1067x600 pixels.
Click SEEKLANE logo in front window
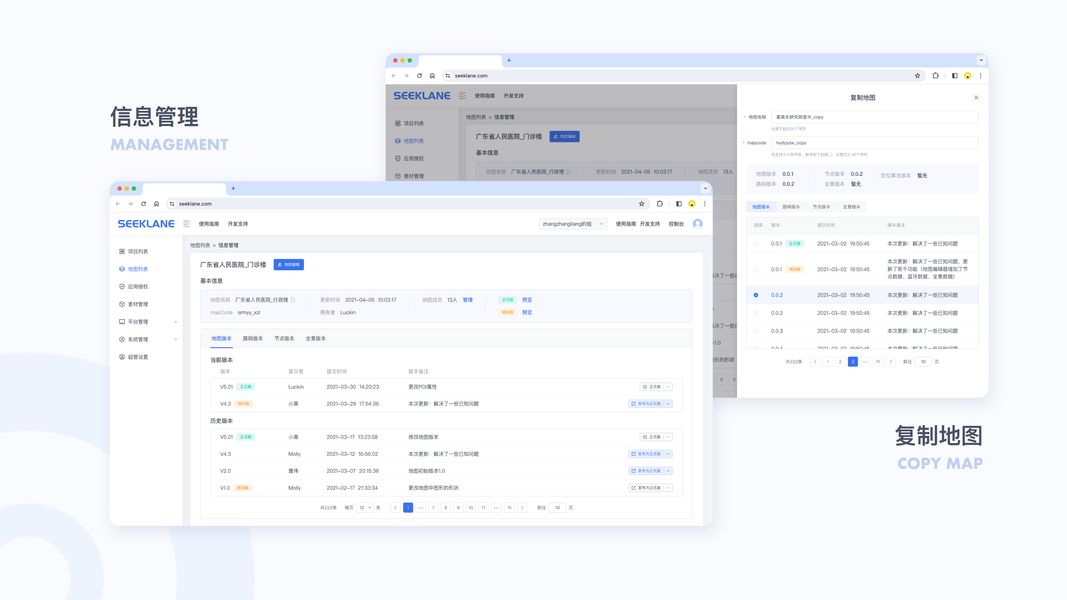146,224
